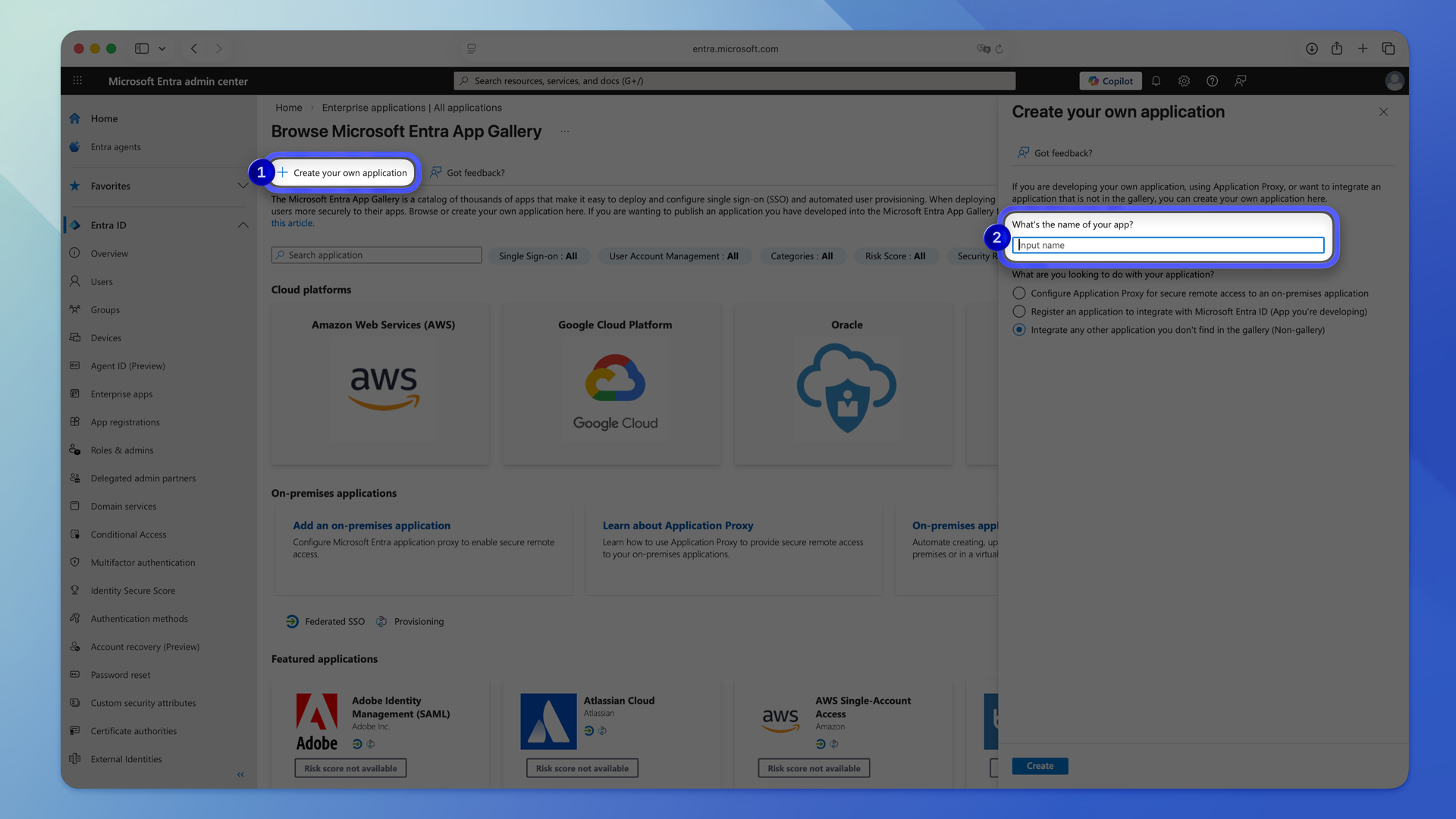
Task: Open Account recovery (Preview) menu item
Action: pyautogui.click(x=145, y=646)
